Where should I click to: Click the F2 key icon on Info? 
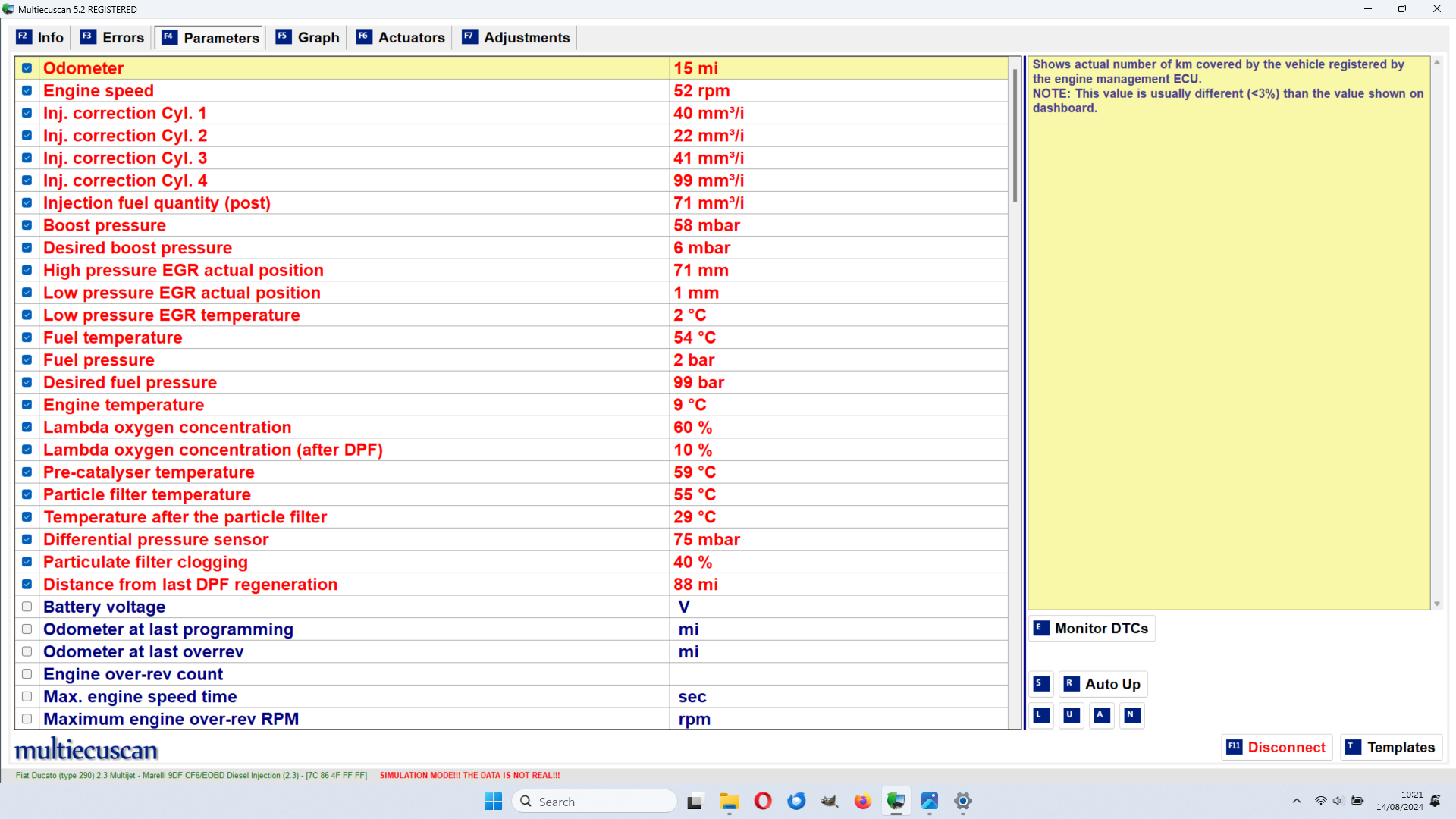(x=24, y=37)
